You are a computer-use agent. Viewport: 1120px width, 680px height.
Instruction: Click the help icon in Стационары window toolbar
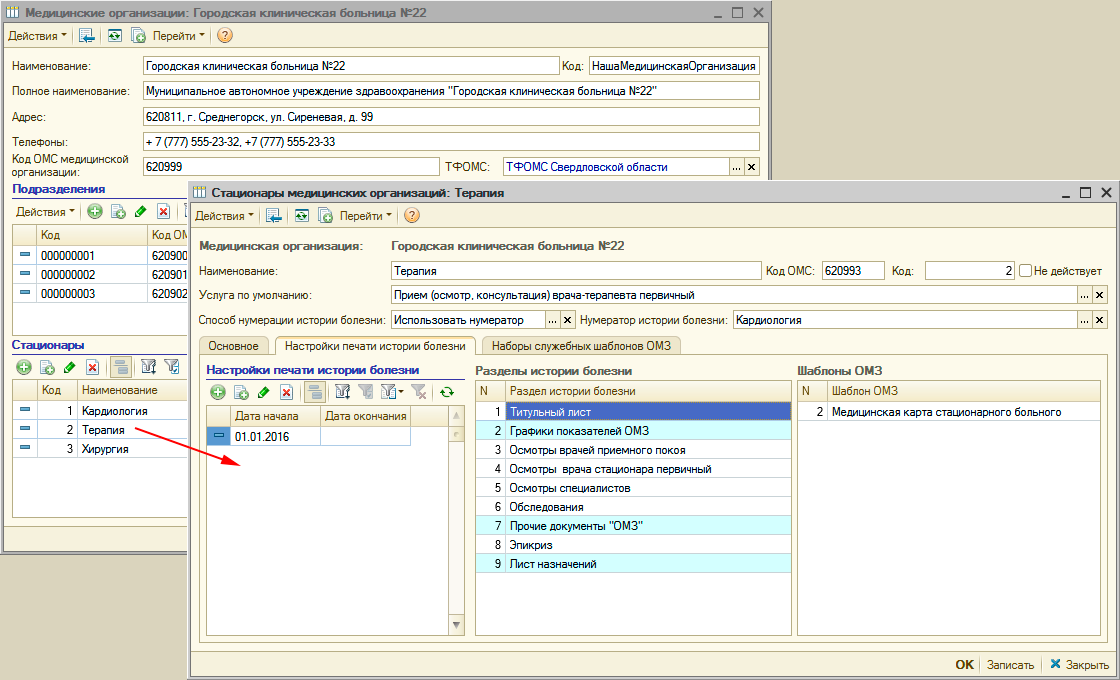coord(411,215)
